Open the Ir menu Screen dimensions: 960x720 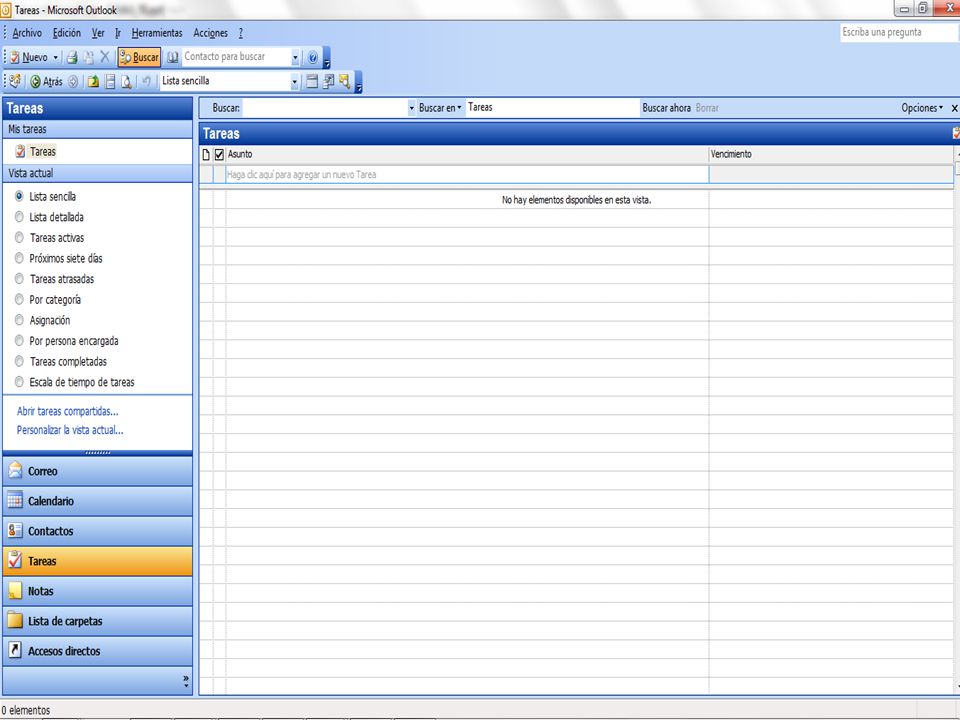pyautogui.click(x=118, y=33)
